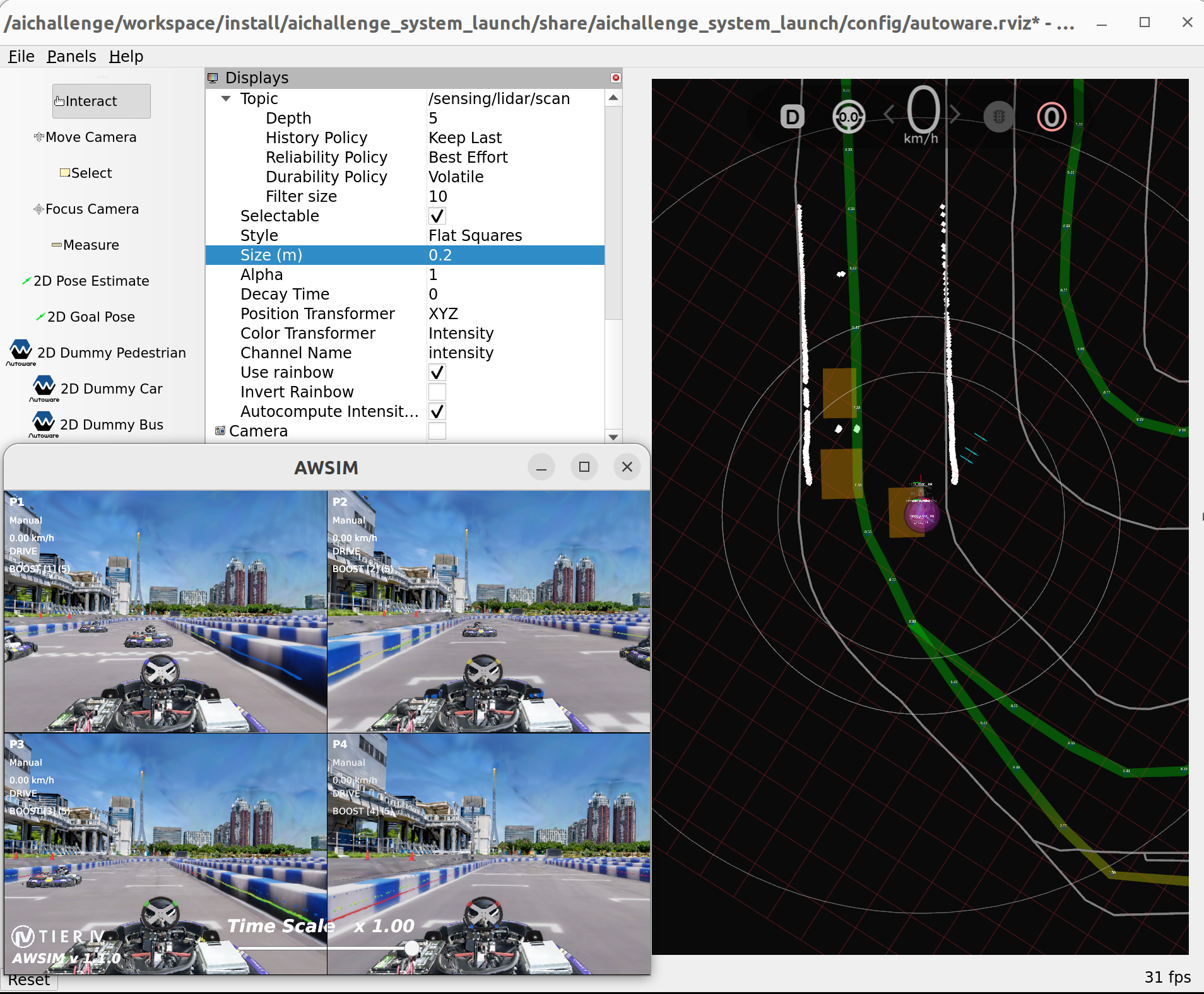Select the Interact tool
Viewport: 1204px width, 994px height.
[x=101, y=101]
